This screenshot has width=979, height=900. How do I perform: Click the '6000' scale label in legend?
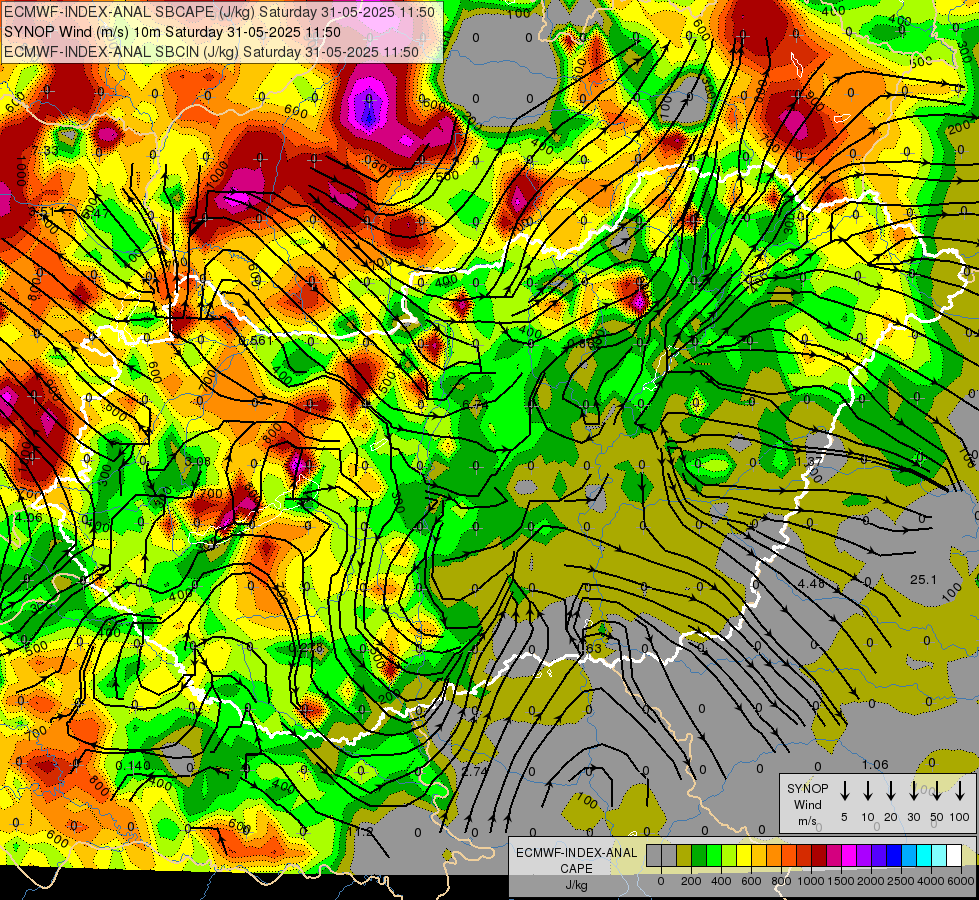point(960,881)
